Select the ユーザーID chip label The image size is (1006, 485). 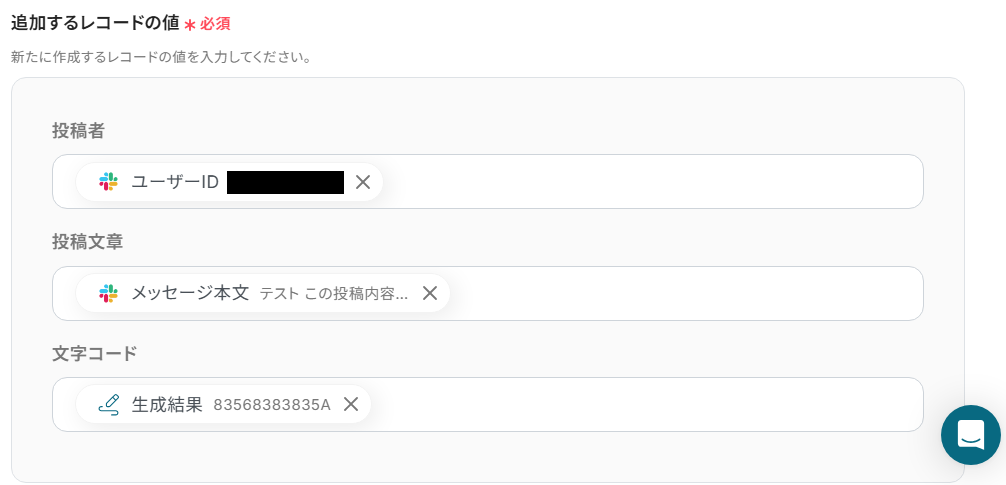pyautogui.click(x=175, y=182)
